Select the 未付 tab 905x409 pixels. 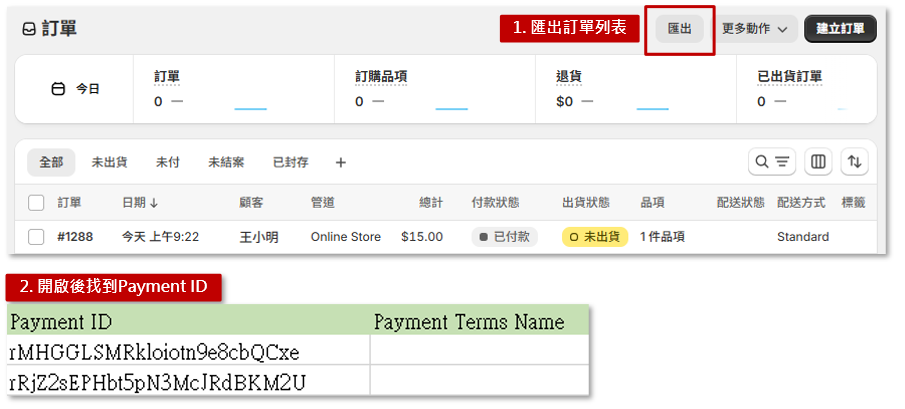(x=167, y=162)
